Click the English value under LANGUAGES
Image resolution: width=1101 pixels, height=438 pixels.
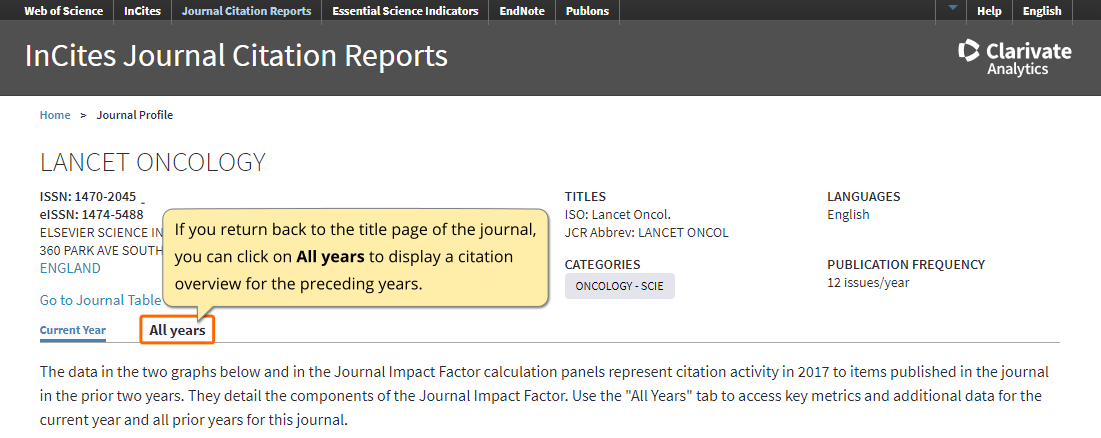pyautogui.click(x=848, y=215)
